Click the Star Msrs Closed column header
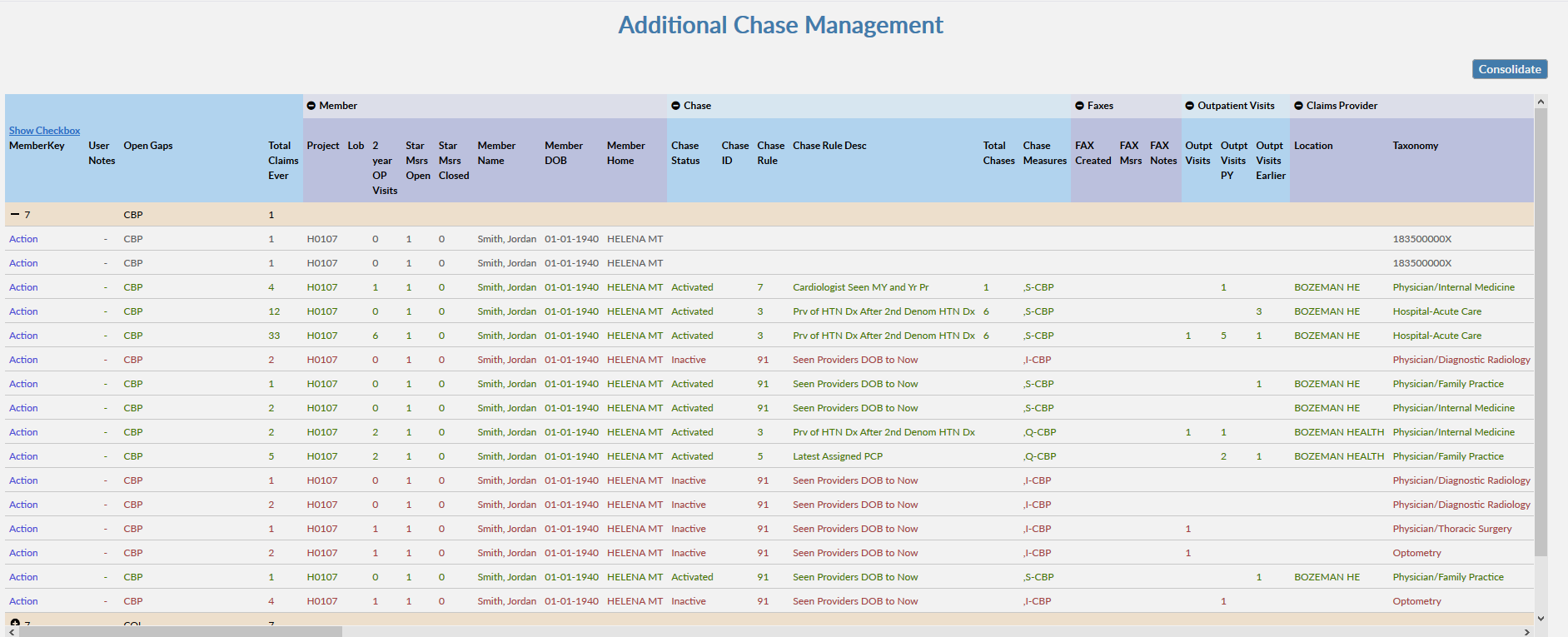The height and width of the screenshot is (637, 1568). [x=454, y=161]
